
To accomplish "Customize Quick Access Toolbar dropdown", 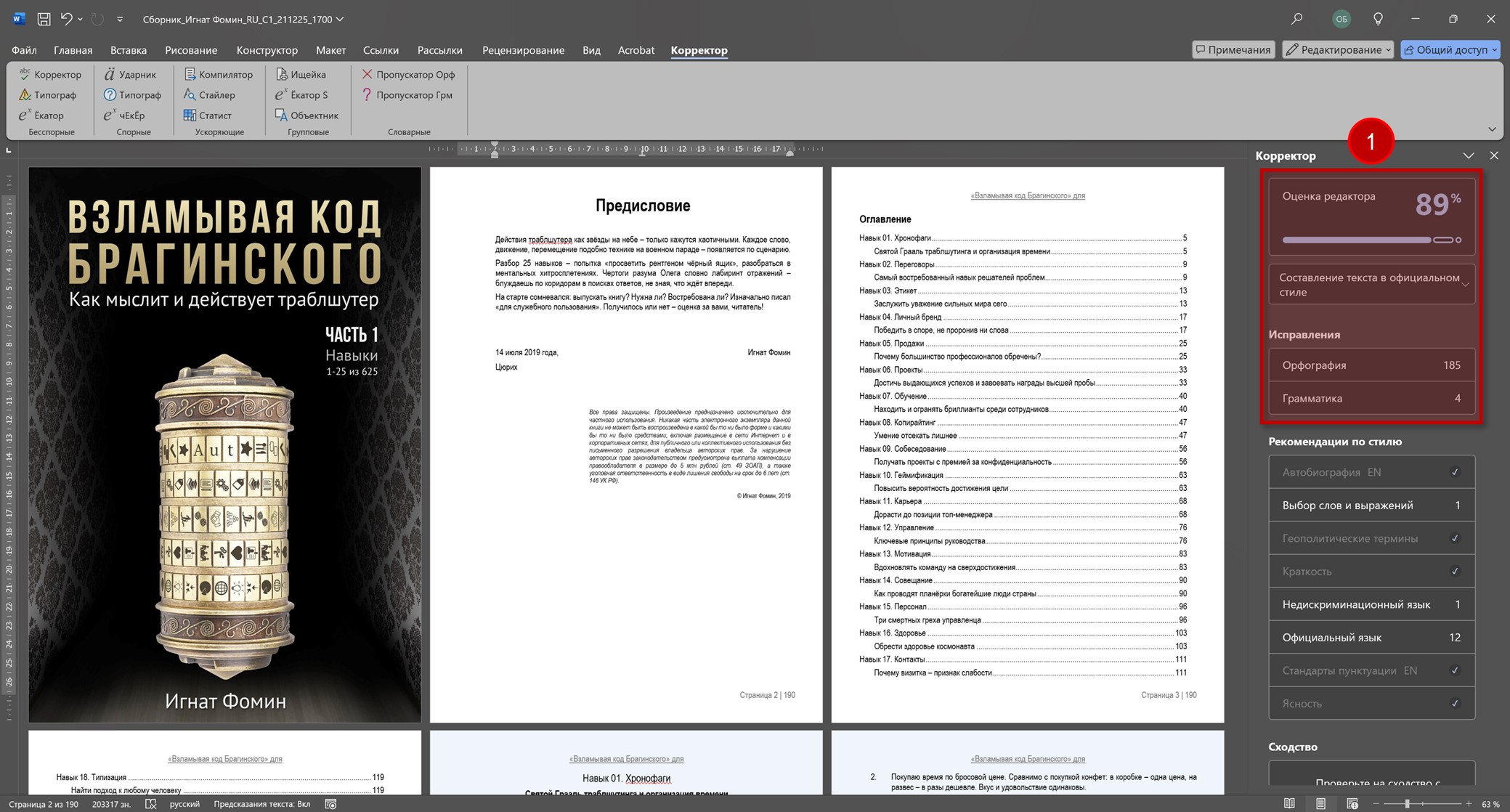I will tap(120, 20).
